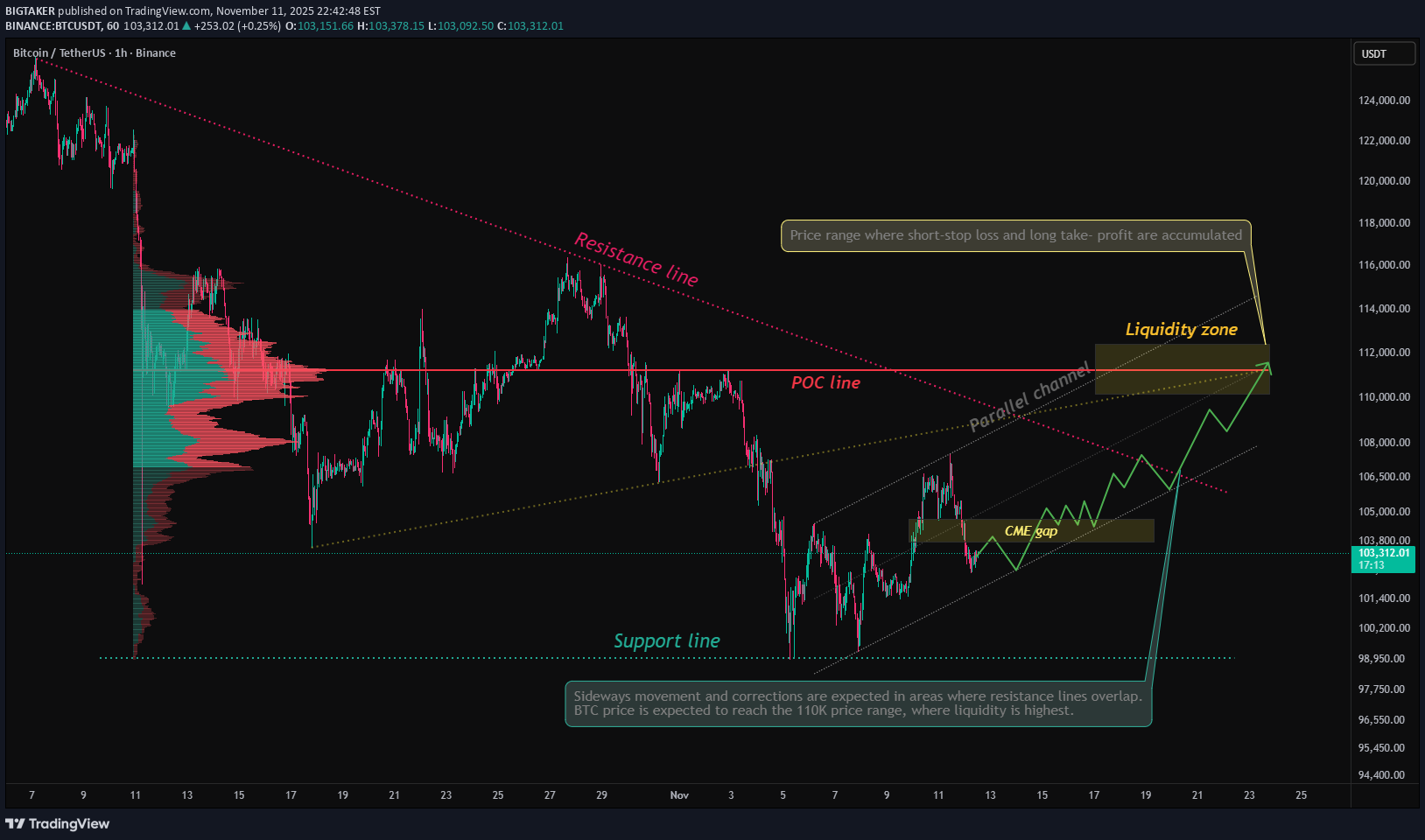Click date 29 on the time axis
1425x840 pixels.
click(x=601, y=795)
